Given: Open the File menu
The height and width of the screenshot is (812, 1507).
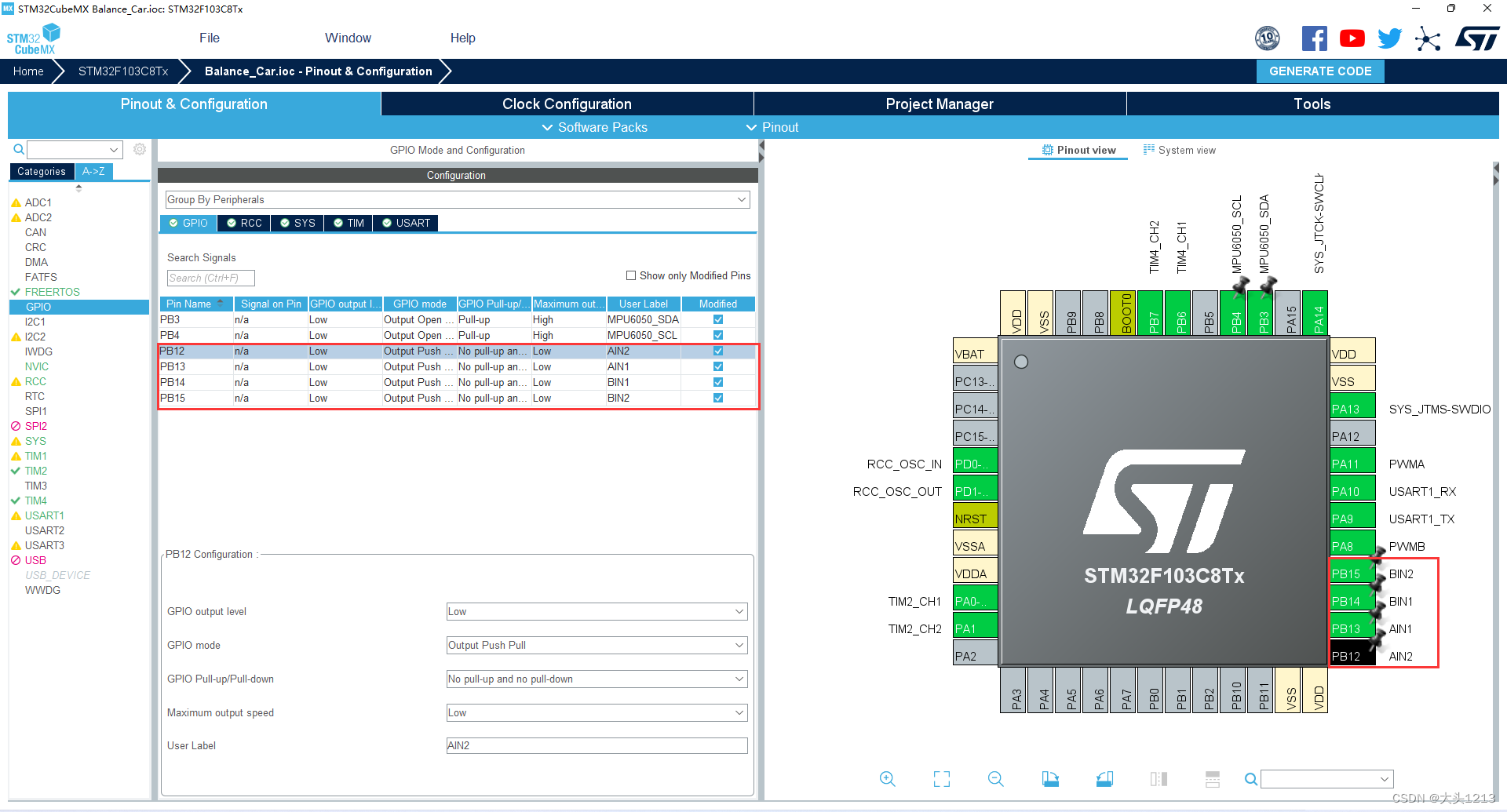Looking at the screenshot, I should [x=210, y=38].
